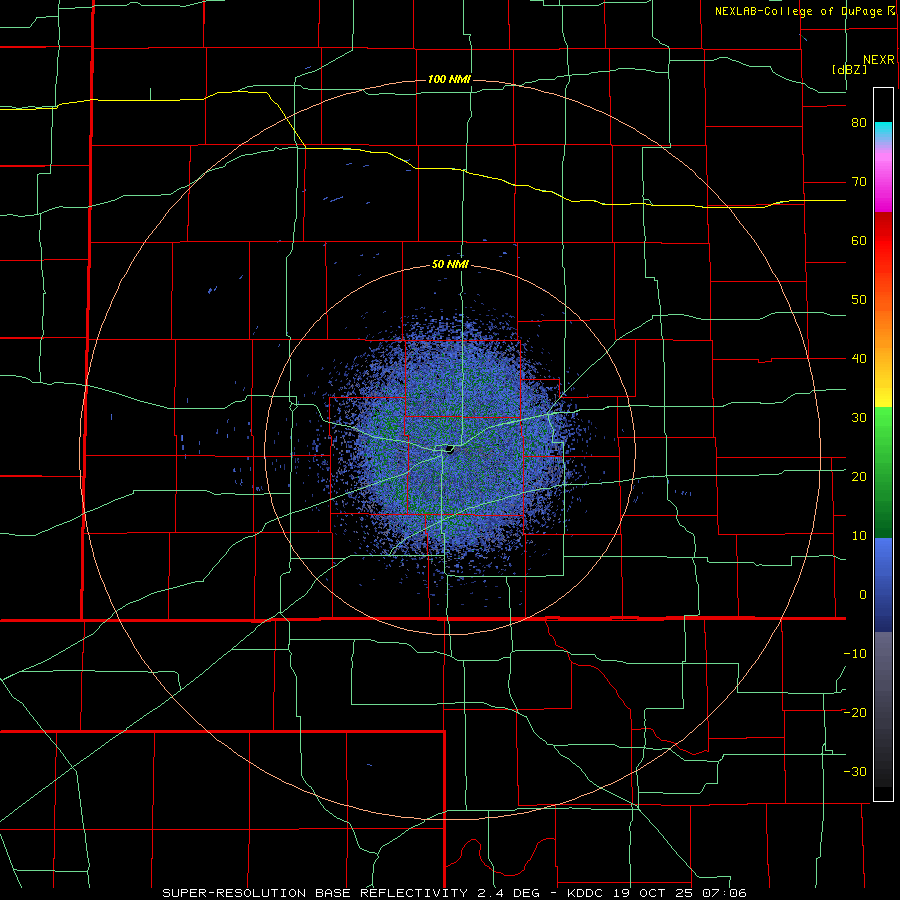Click the -20 value on the dBZ scale
900x900 pixels.
coord(855,713)
